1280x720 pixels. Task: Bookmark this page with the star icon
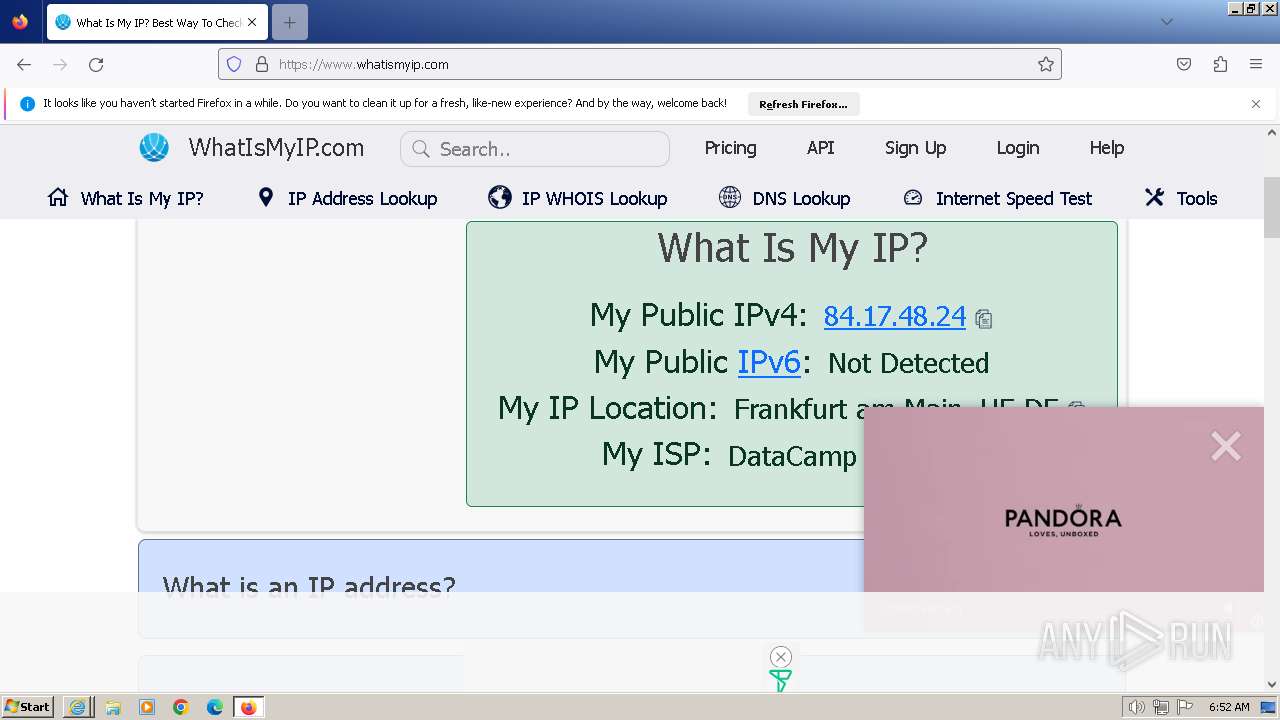click(x=1046, y=64)
